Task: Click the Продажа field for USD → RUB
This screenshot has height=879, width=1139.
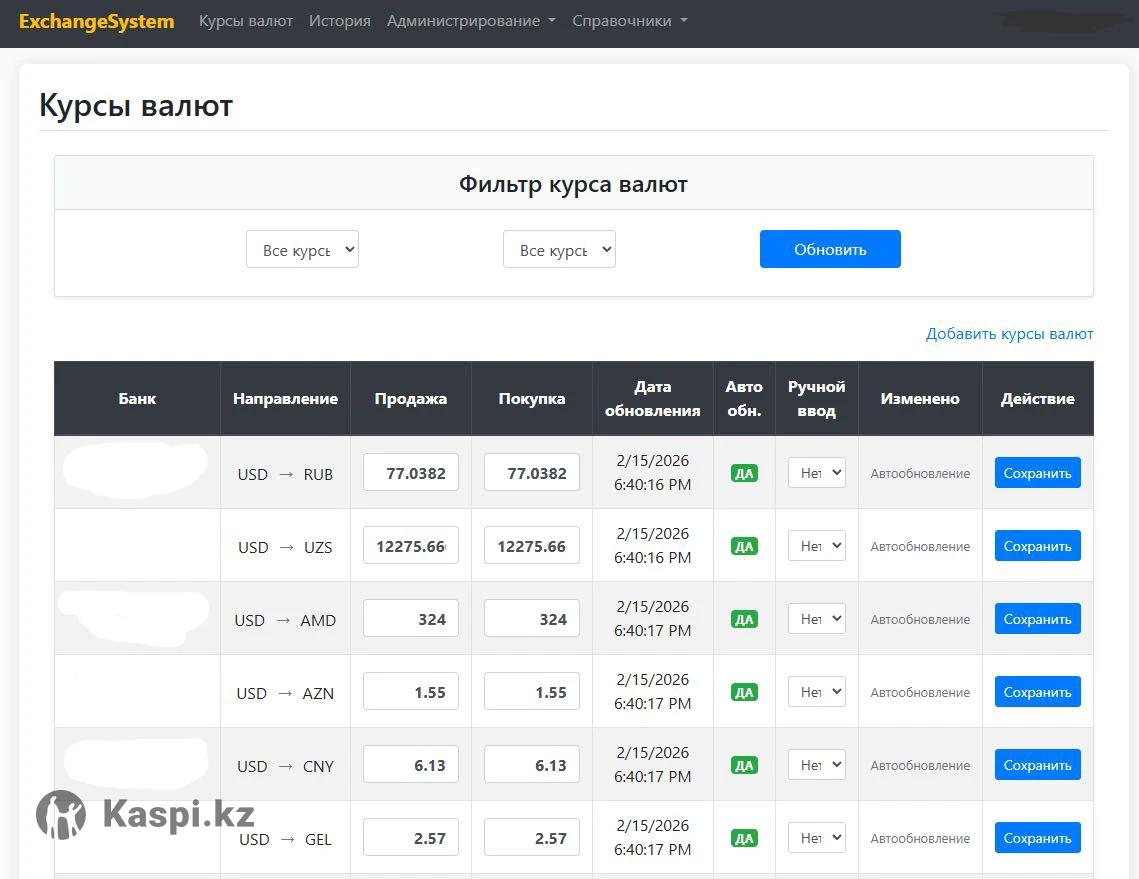Action: coord(411,473)
